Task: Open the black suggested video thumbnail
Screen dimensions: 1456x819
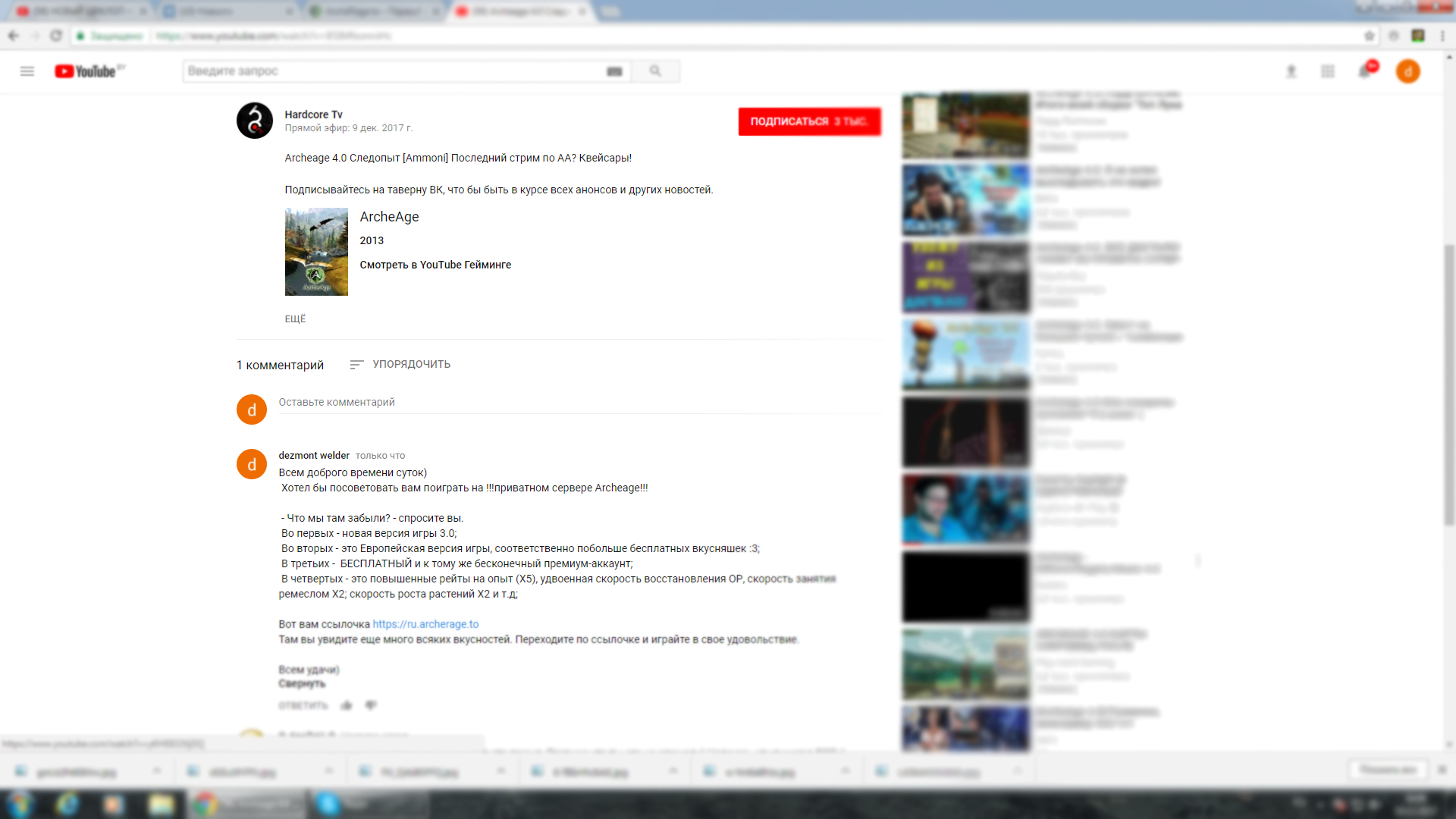Action: (x=965, y=587)
